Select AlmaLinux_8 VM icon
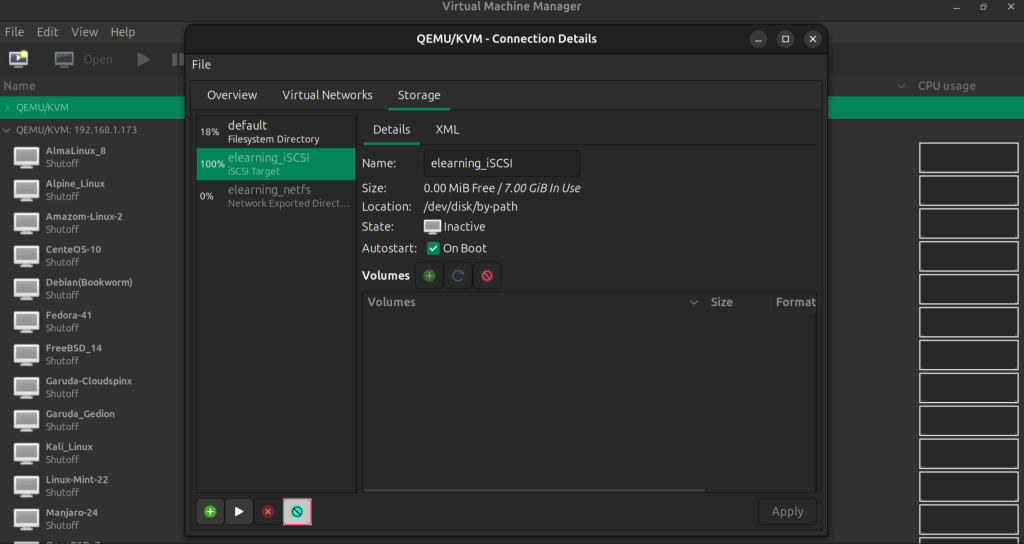This screenshot has width=1024, height=544. point(27,157)
